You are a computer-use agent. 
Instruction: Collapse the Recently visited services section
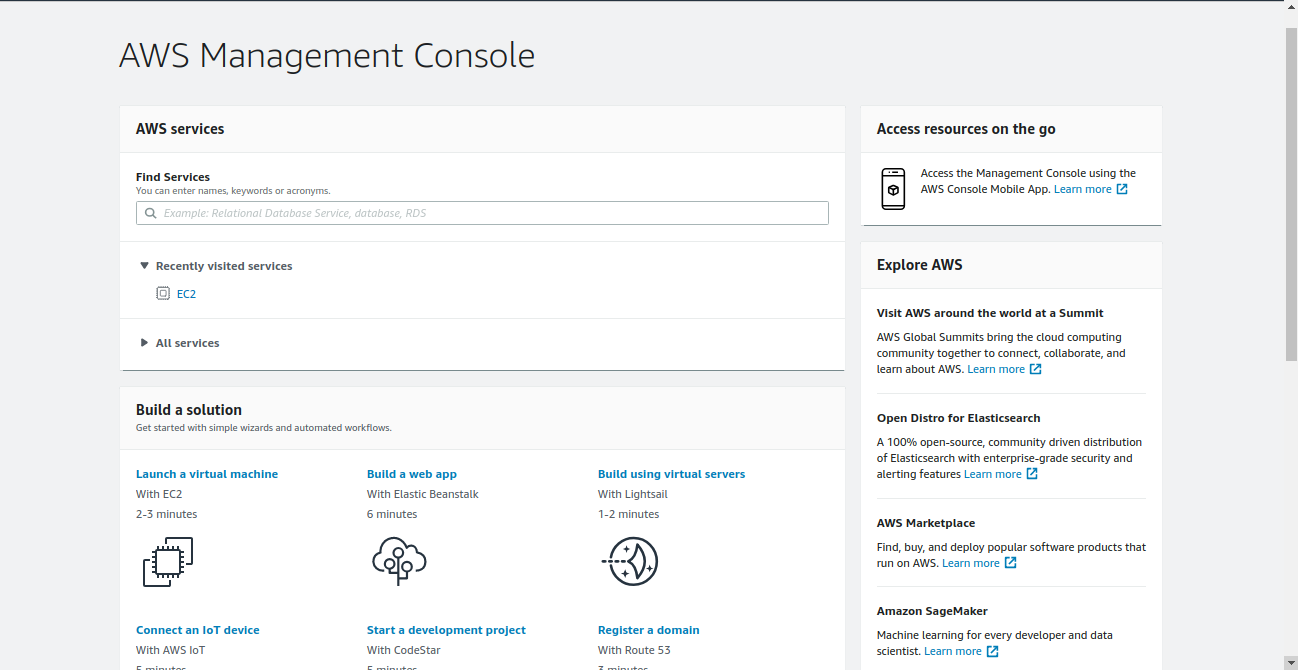pyautogui.click(x=145, y=266)
